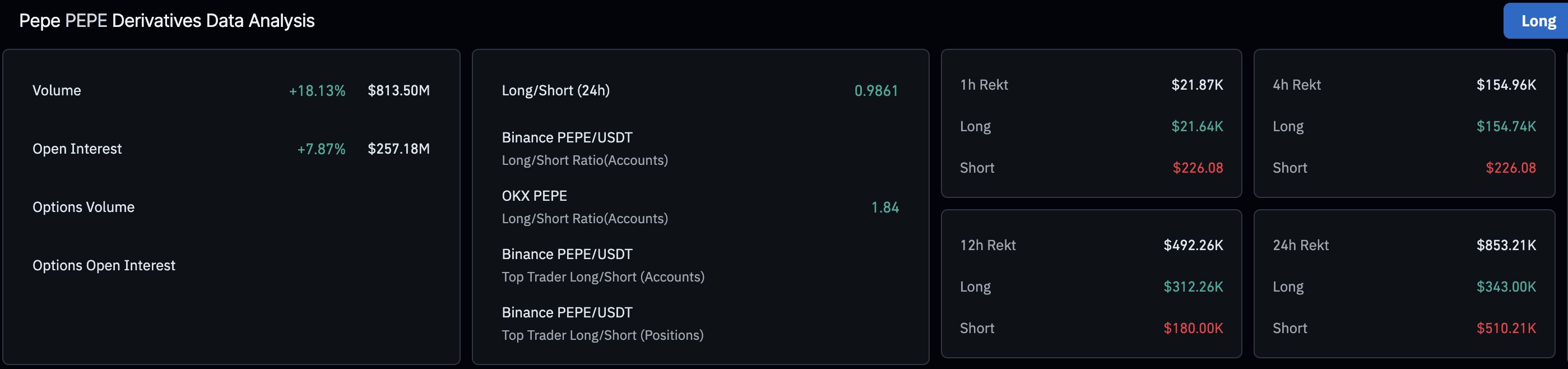Screen dimensions: 1568x369
Task: Click the $813.50M volume value
Action: 398,91
